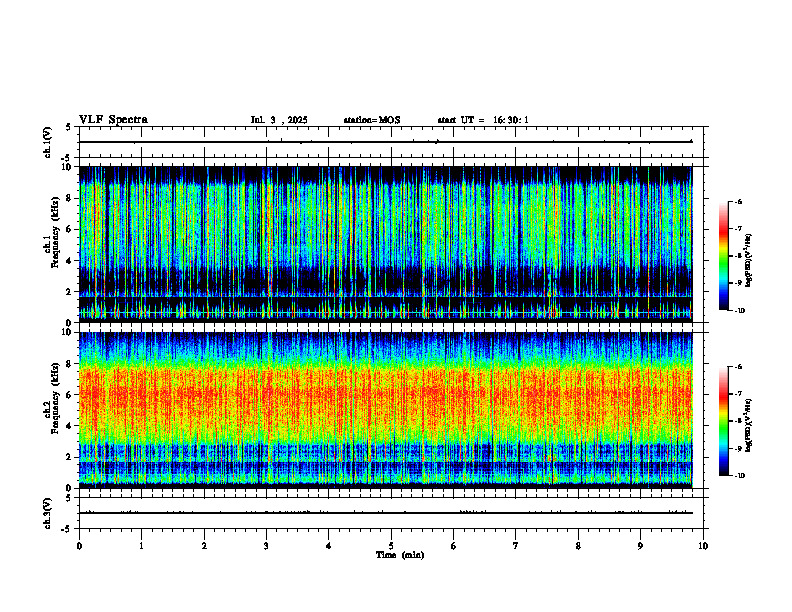Click the "station=MOS" header label

coord(372,120)
